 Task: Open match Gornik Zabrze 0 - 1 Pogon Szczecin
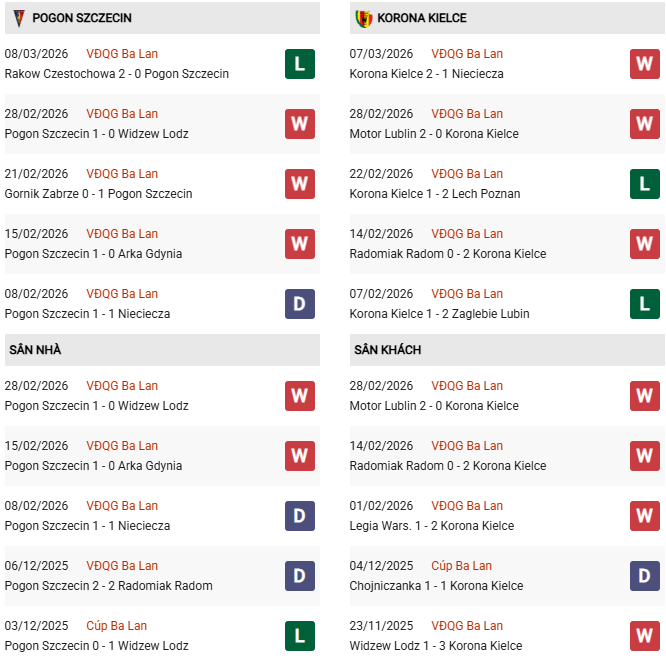tap(98, 194)
